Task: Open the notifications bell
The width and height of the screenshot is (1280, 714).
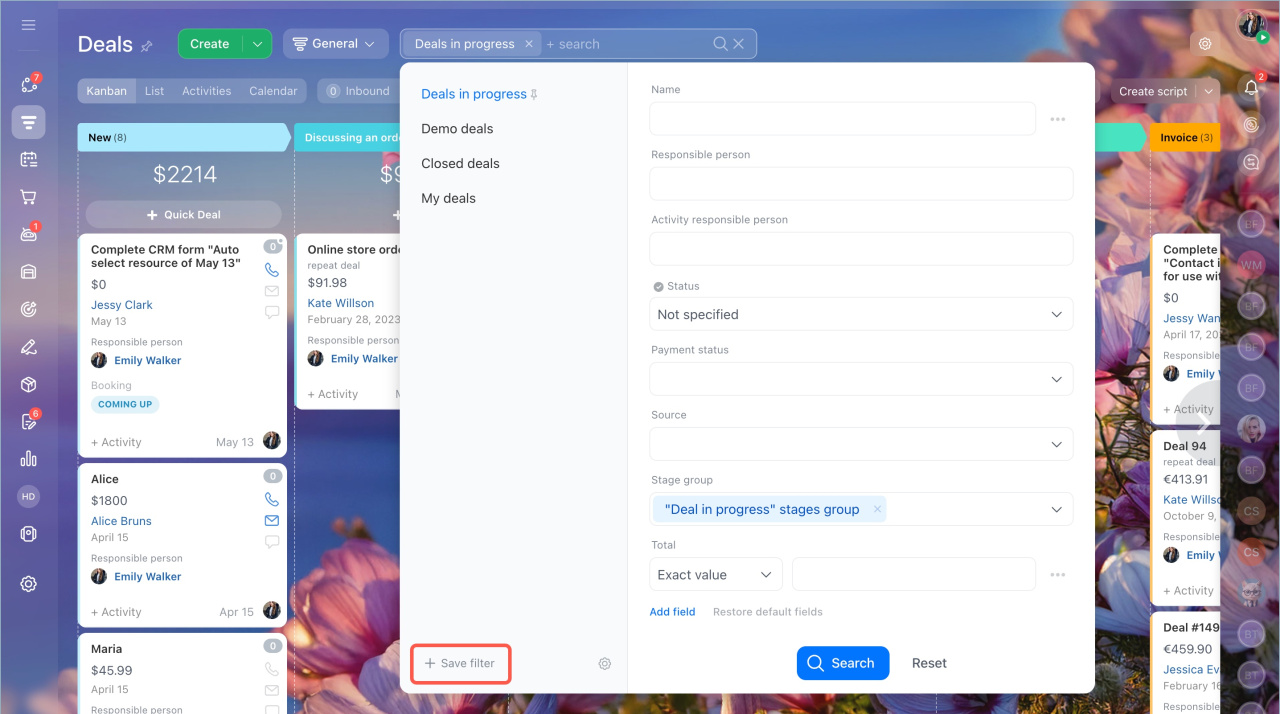Action: click(1251, 88)
